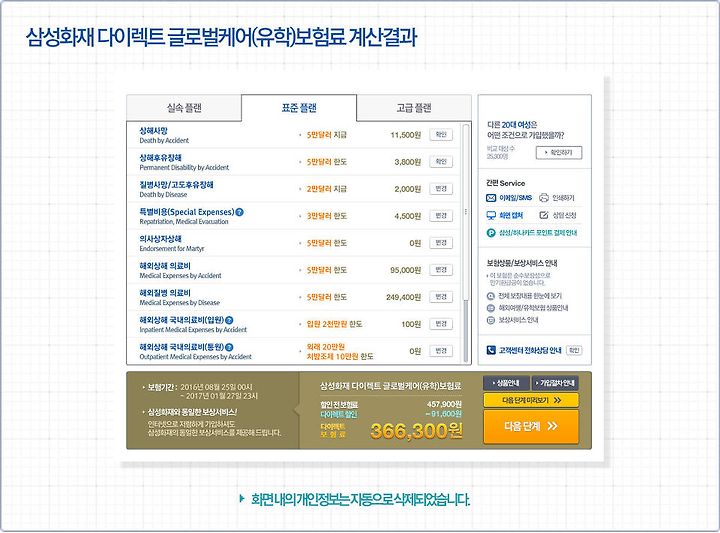Click the 이메일/SMS envelope icon
Screen dimensions: 720x533
pyautogui.click(x=491, y=198)
